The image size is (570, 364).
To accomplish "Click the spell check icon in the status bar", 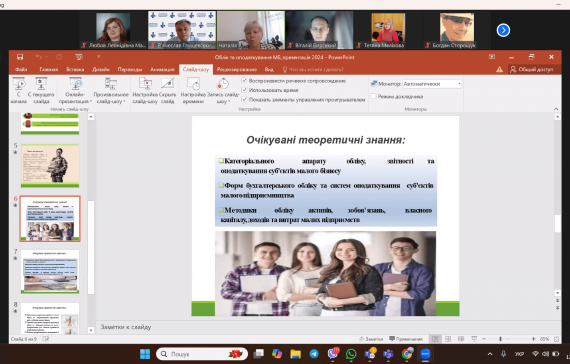I will pos(45,339).
